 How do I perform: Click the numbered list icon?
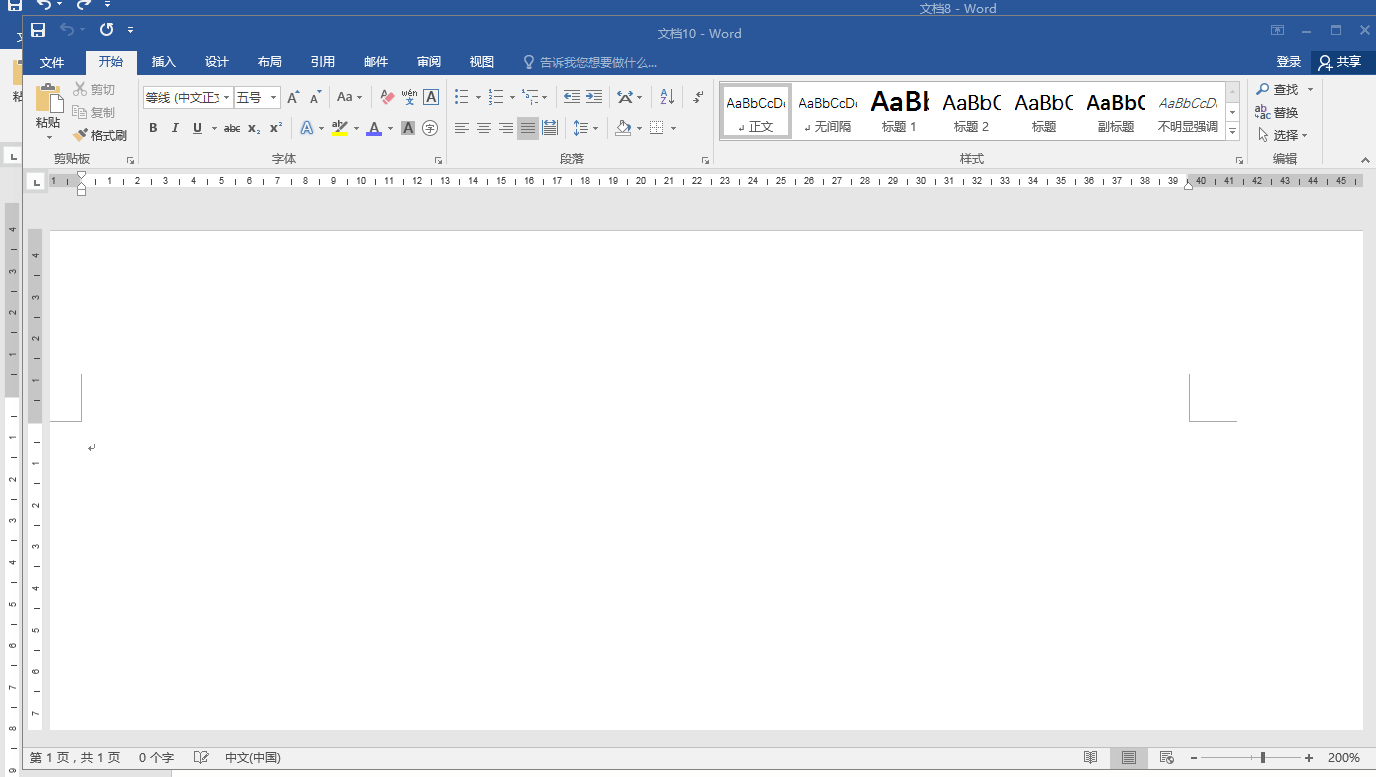495,97
